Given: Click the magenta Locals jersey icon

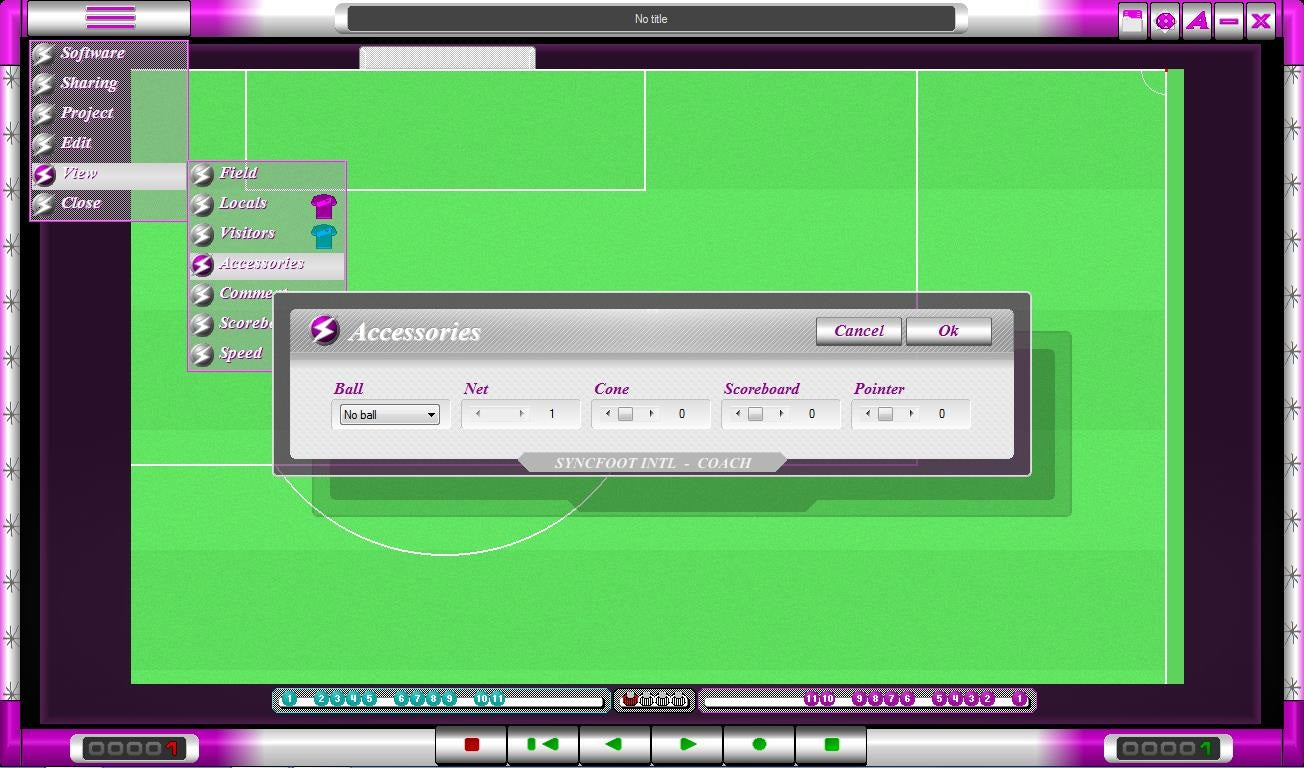Looking at the screenshot, I should [323, 206].
